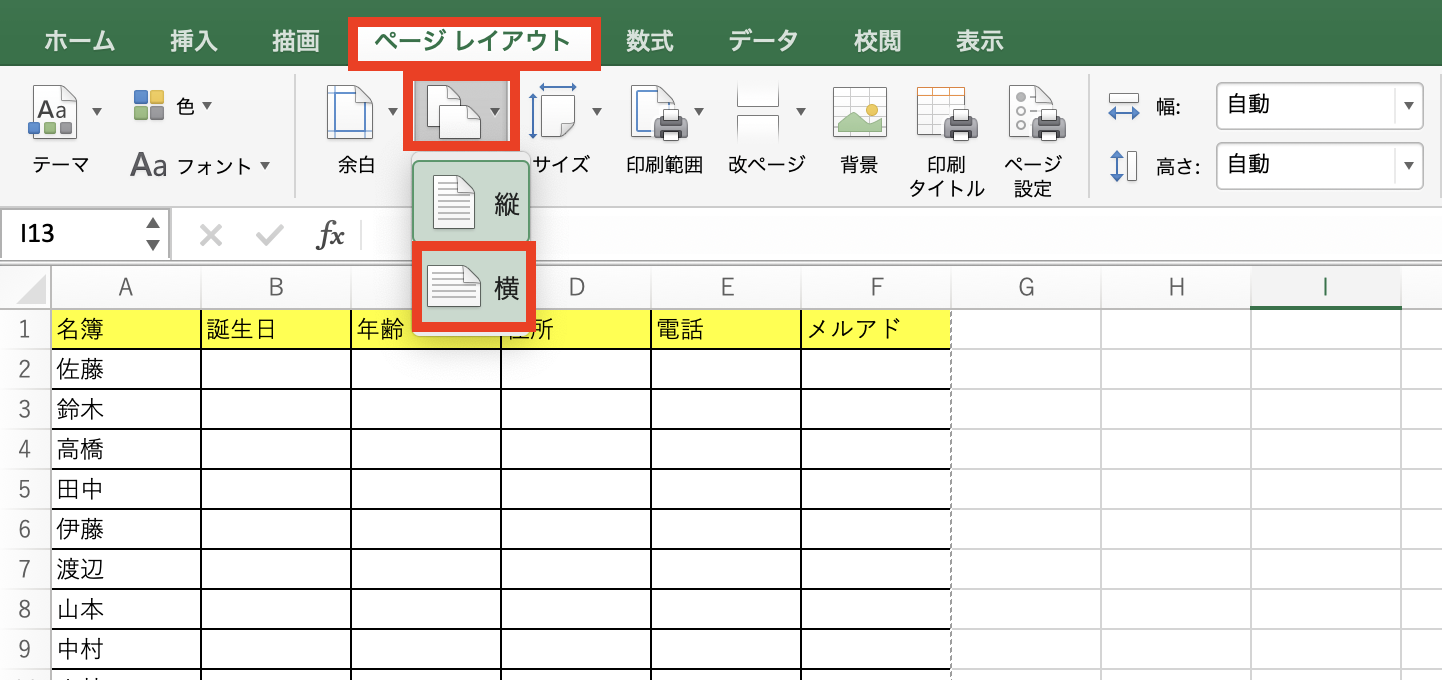
Task: Open the ページ設定 (Page Setup) dialog
Action: tap(1035, 120)
